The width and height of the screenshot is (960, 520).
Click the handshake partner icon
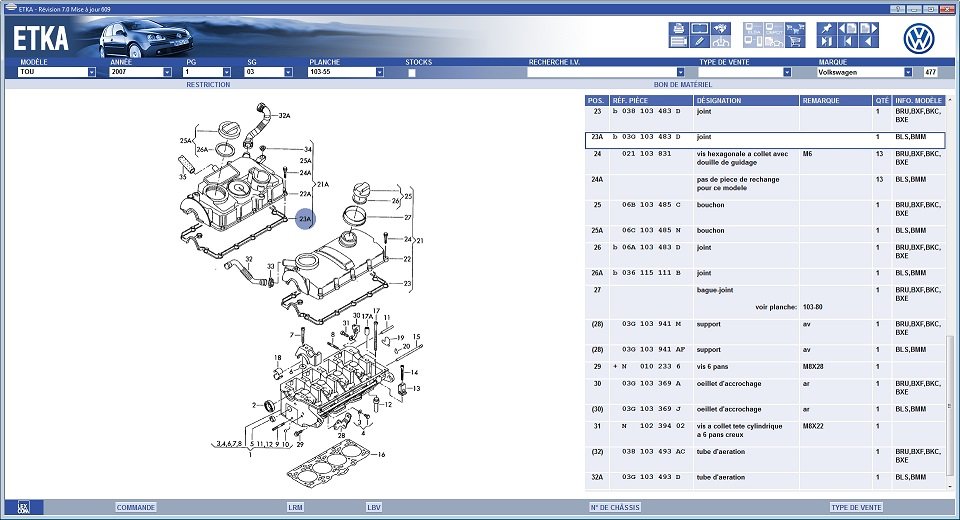coord(721,29)
